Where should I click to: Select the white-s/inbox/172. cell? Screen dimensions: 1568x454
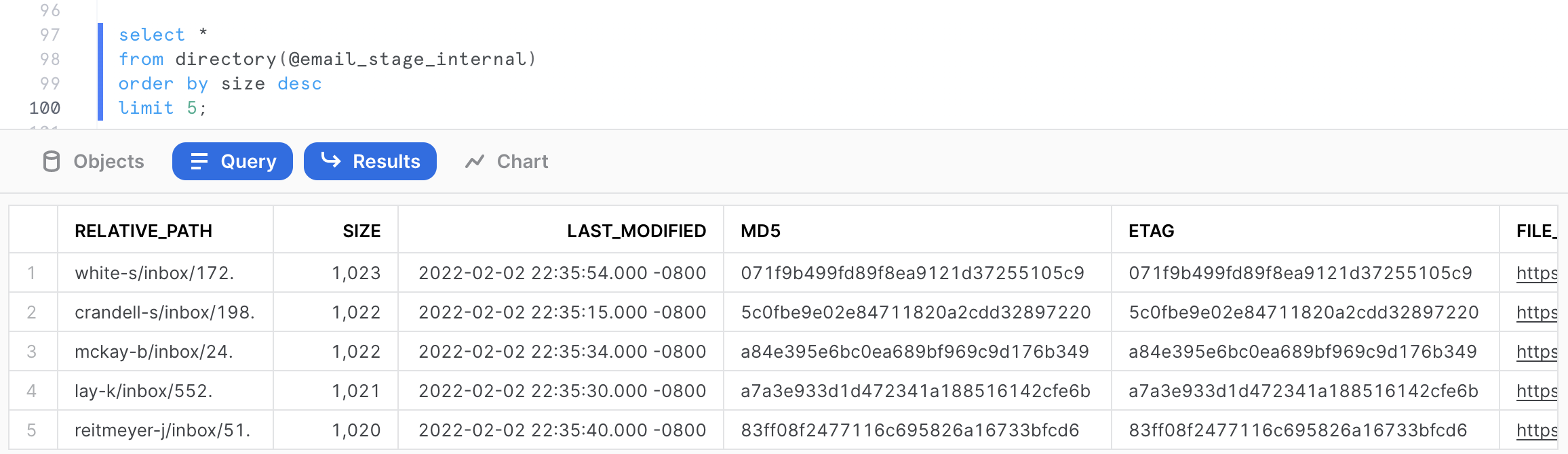click(x=155, y=273)
